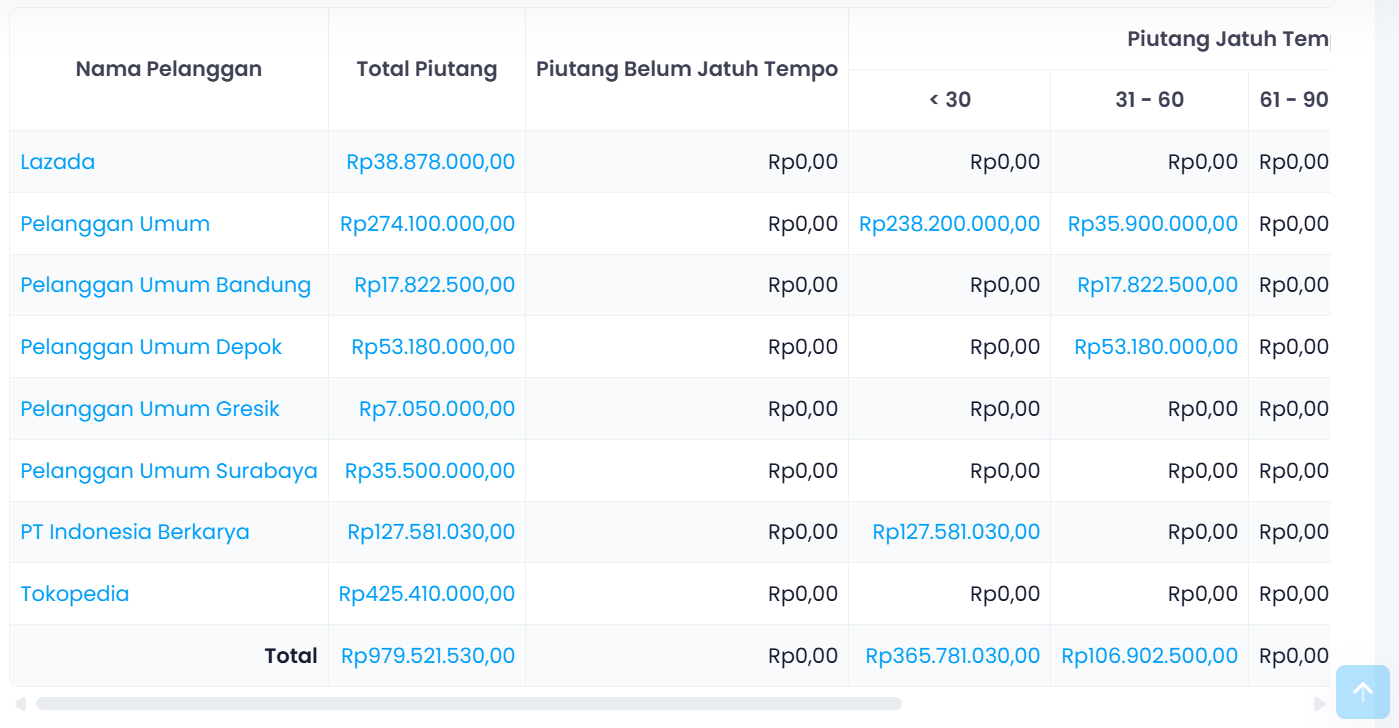Viewport: 1399px width, 728px height.
Task: Click Rp238.200.000,00 in the < 30 column
Action: [949, 223]
